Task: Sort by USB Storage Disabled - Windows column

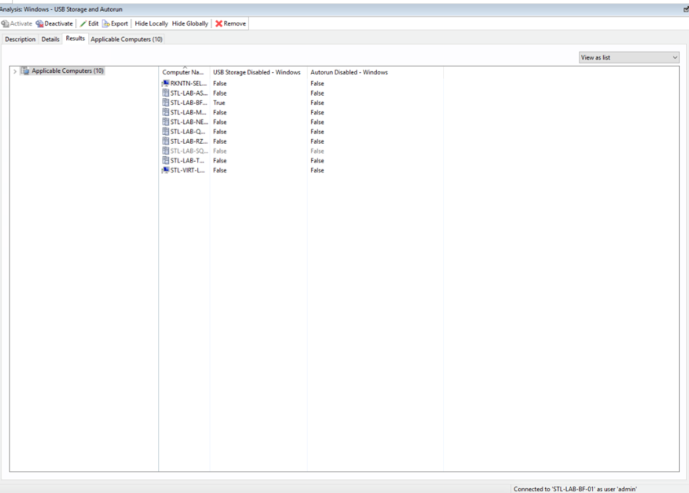Action: pyautogui.click(x=256, y=72)
